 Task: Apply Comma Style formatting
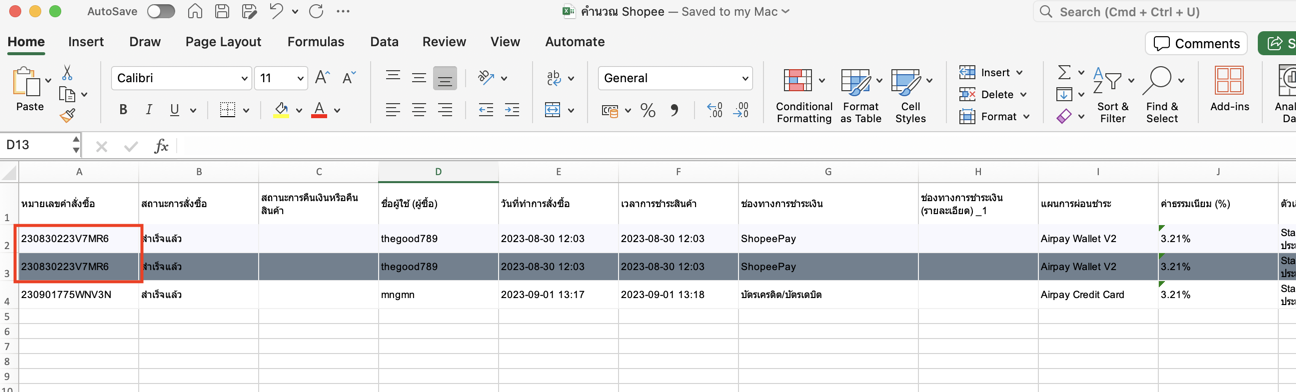(674, 111)
